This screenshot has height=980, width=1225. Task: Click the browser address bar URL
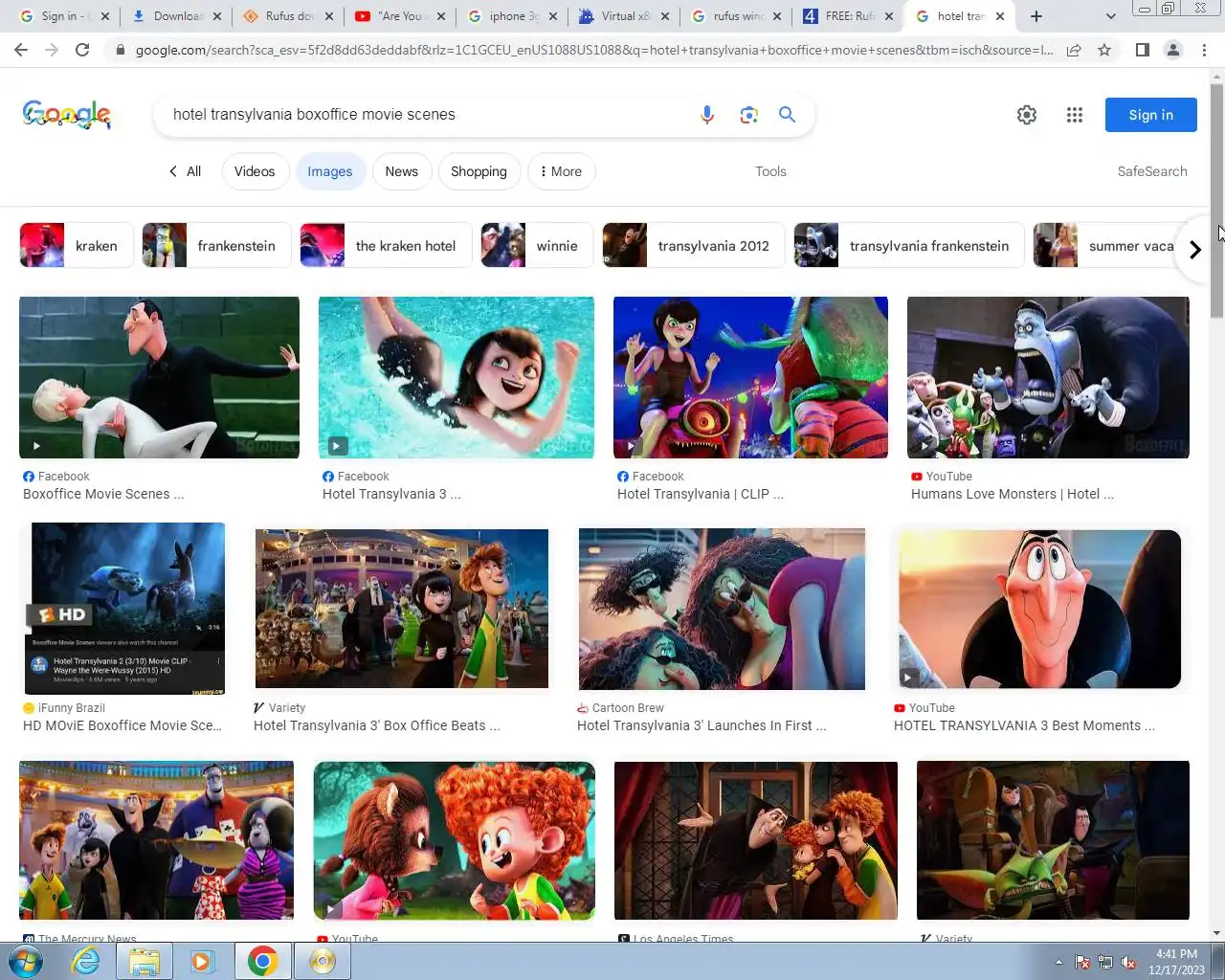[593, 50]
